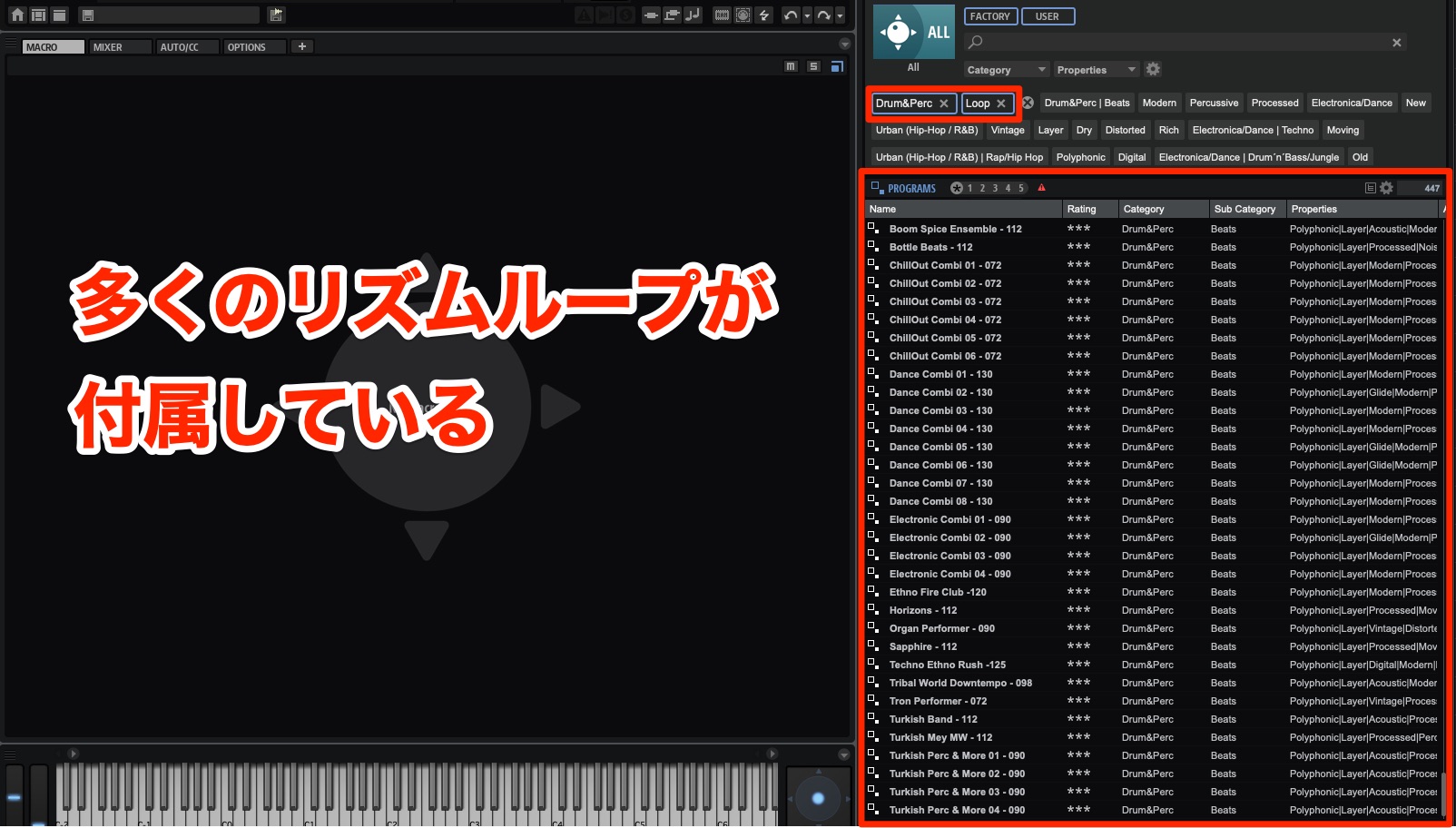Click the undo arrow icon

(791, 15)
